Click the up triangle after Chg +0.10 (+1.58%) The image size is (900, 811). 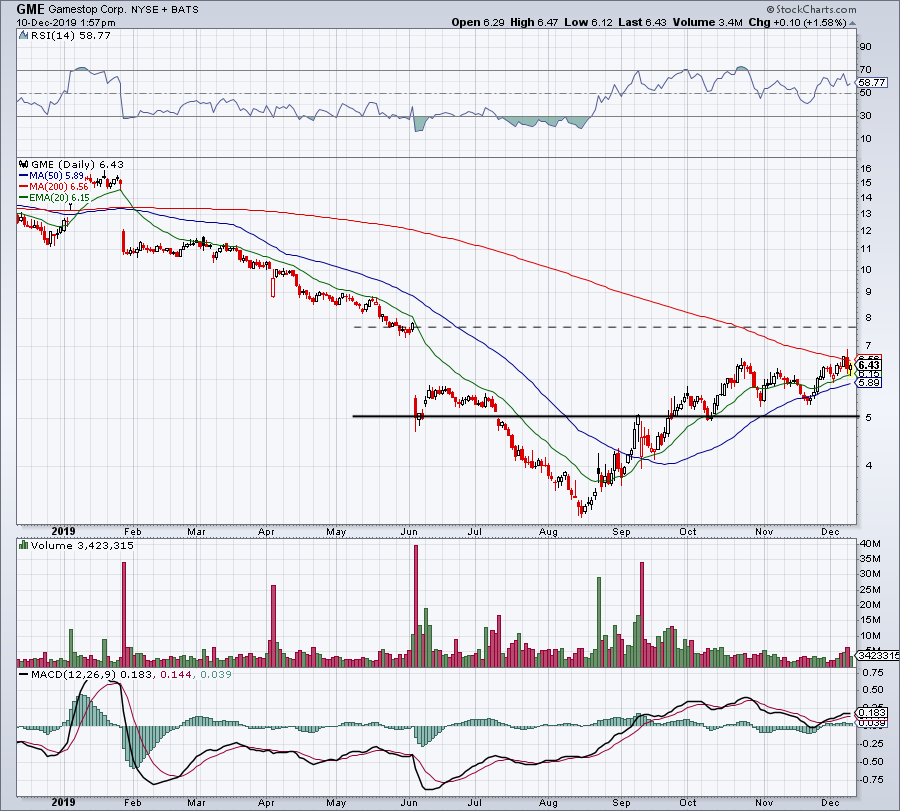(852, 23)
